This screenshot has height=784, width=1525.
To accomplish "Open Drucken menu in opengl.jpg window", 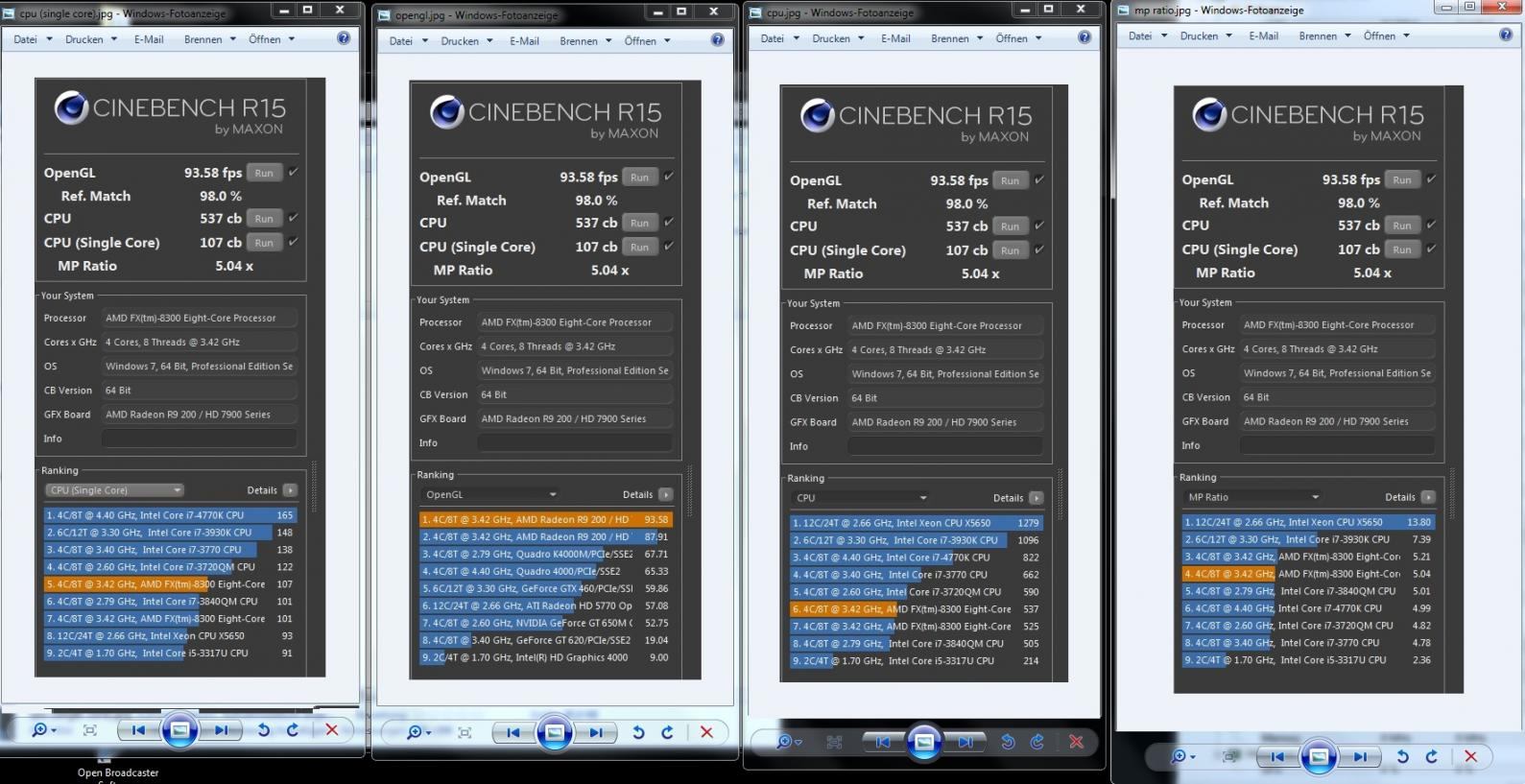I will (x=460, y=41).
